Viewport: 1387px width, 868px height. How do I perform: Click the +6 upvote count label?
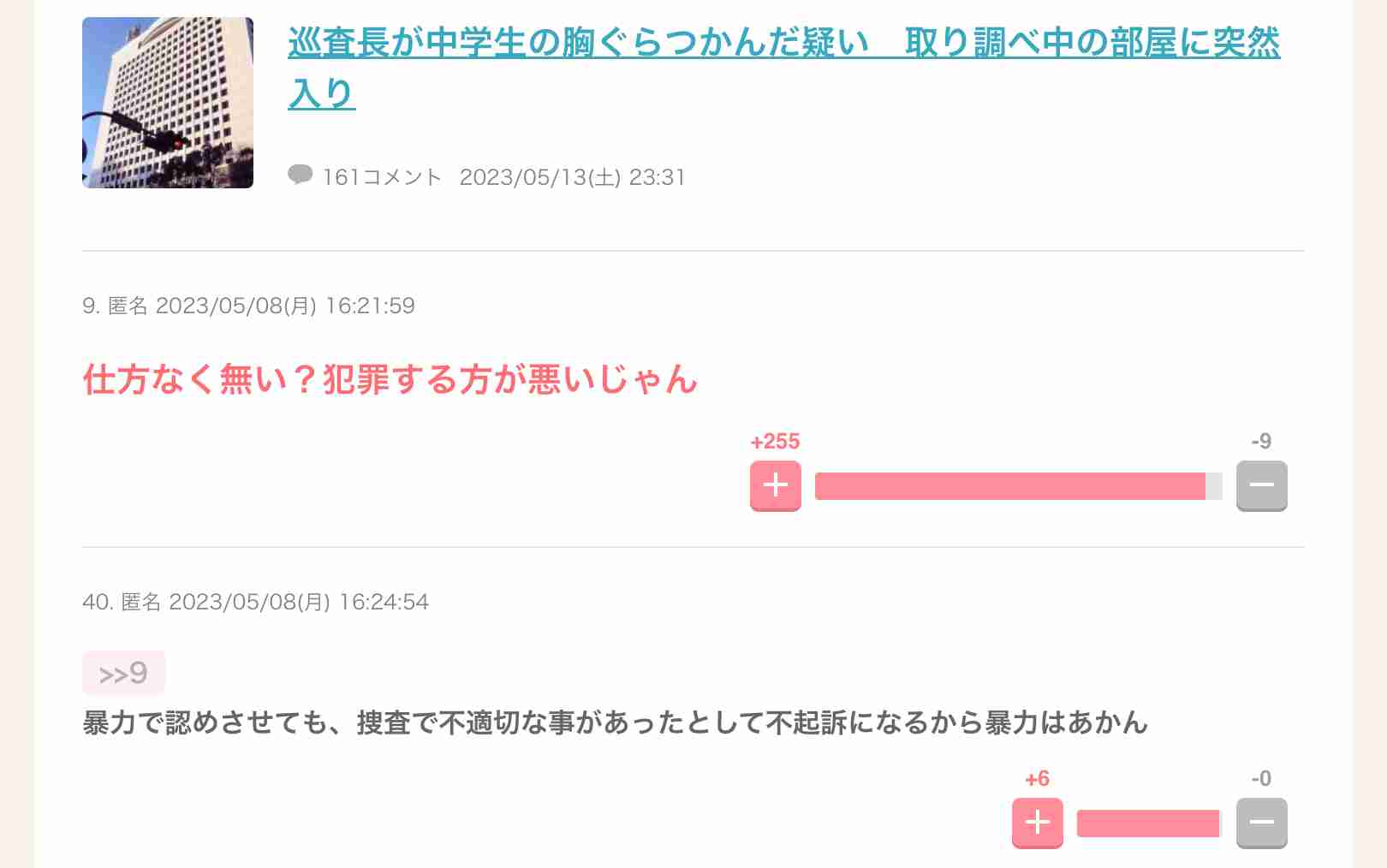[1037, 779]
